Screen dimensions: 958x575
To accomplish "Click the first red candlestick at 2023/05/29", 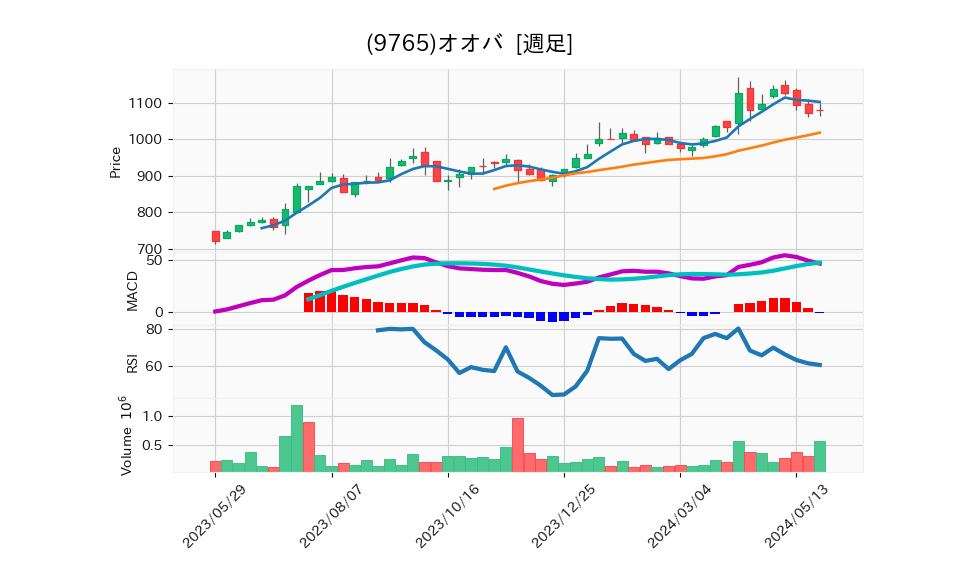I will coord(216,236).
